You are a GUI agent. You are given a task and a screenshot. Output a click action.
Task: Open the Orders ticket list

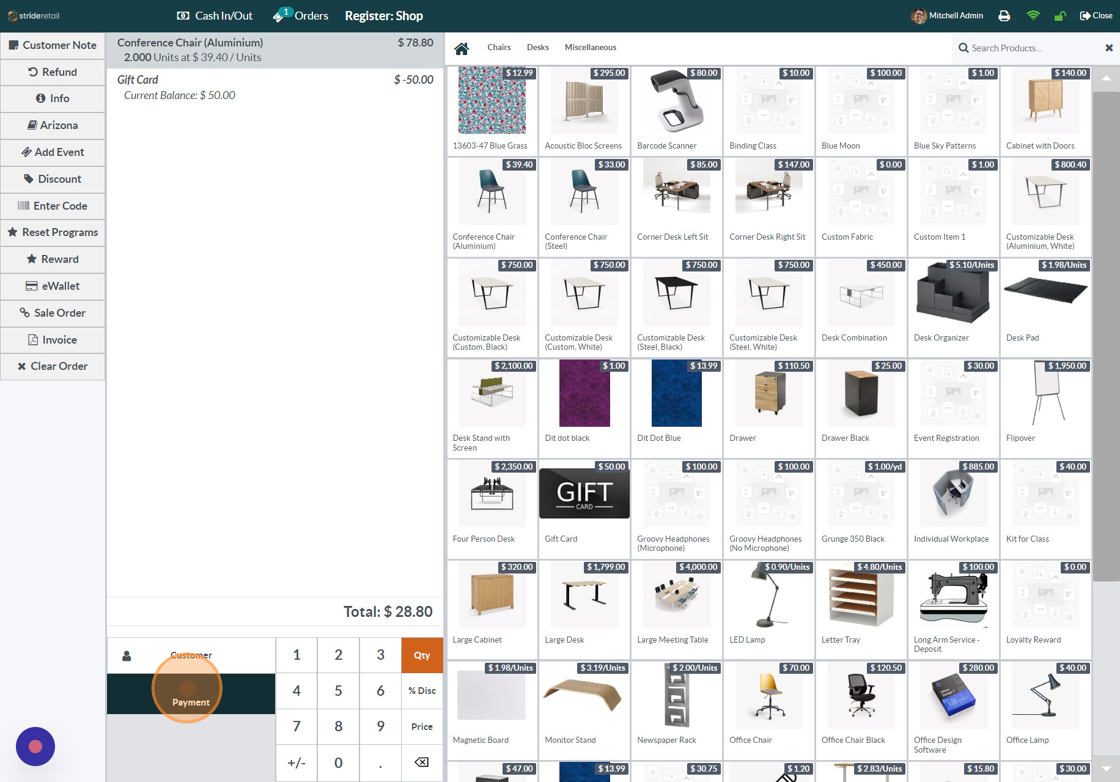(x=300, y=16)
